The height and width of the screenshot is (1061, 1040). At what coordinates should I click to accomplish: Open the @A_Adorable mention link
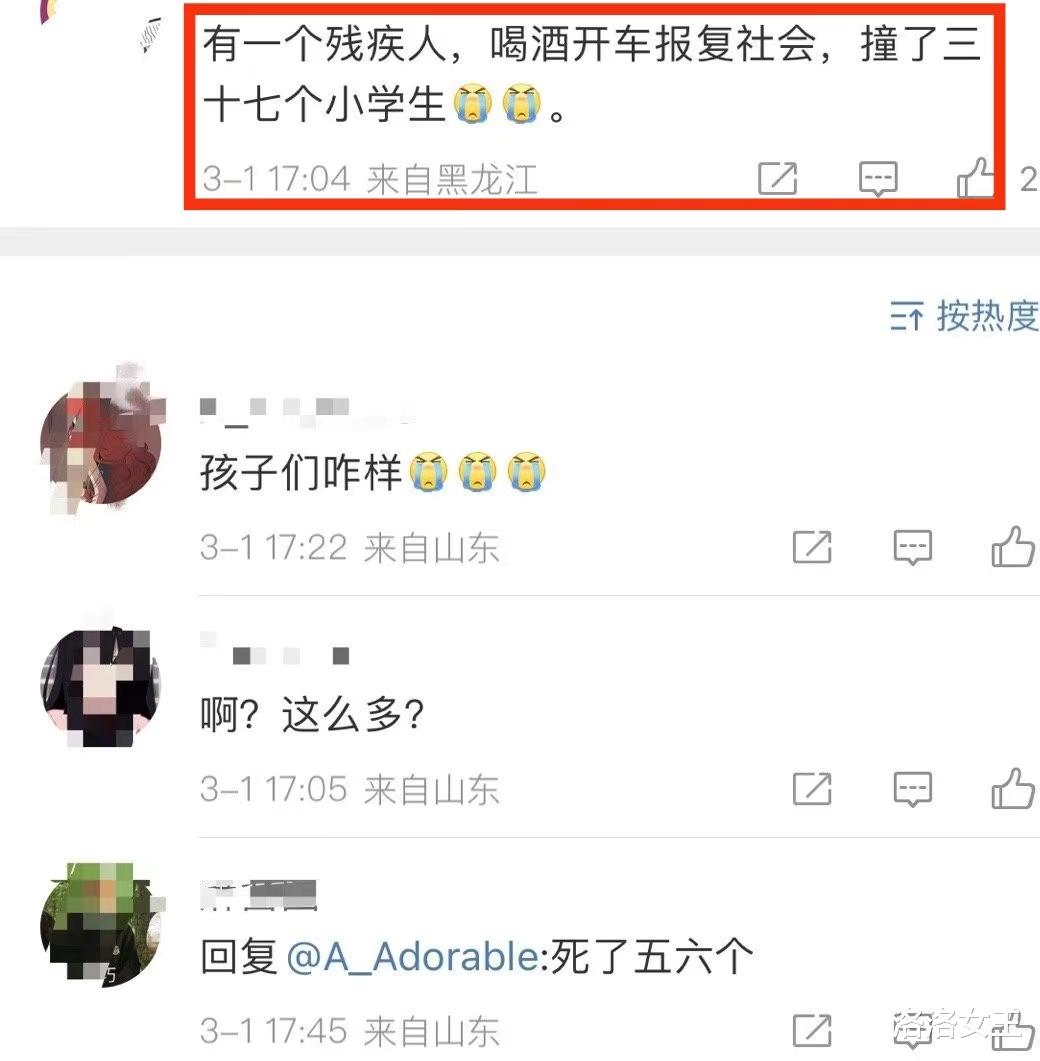point(412,957)
